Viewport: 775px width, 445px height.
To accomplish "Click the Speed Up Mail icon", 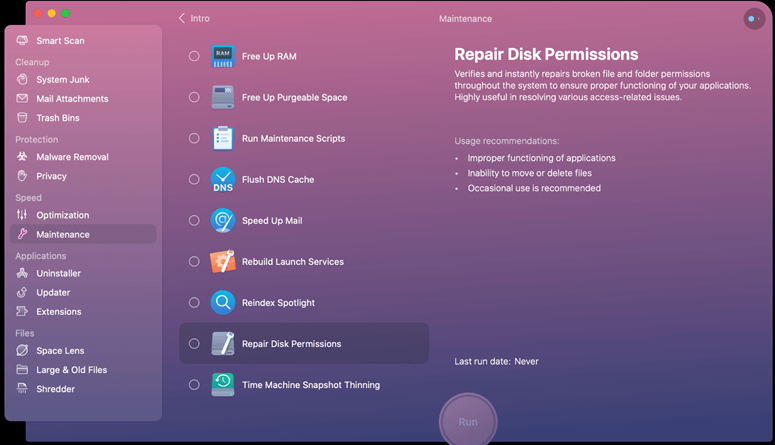I will (x=222, y=221).
